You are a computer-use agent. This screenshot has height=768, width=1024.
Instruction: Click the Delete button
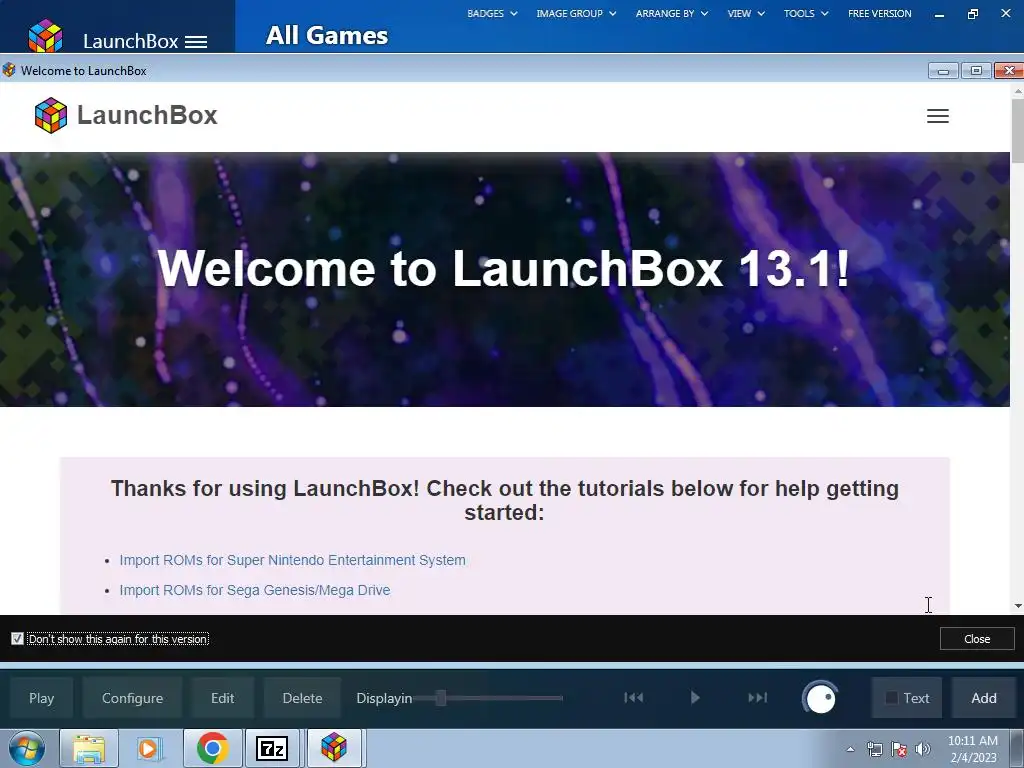tap(302, 698)
